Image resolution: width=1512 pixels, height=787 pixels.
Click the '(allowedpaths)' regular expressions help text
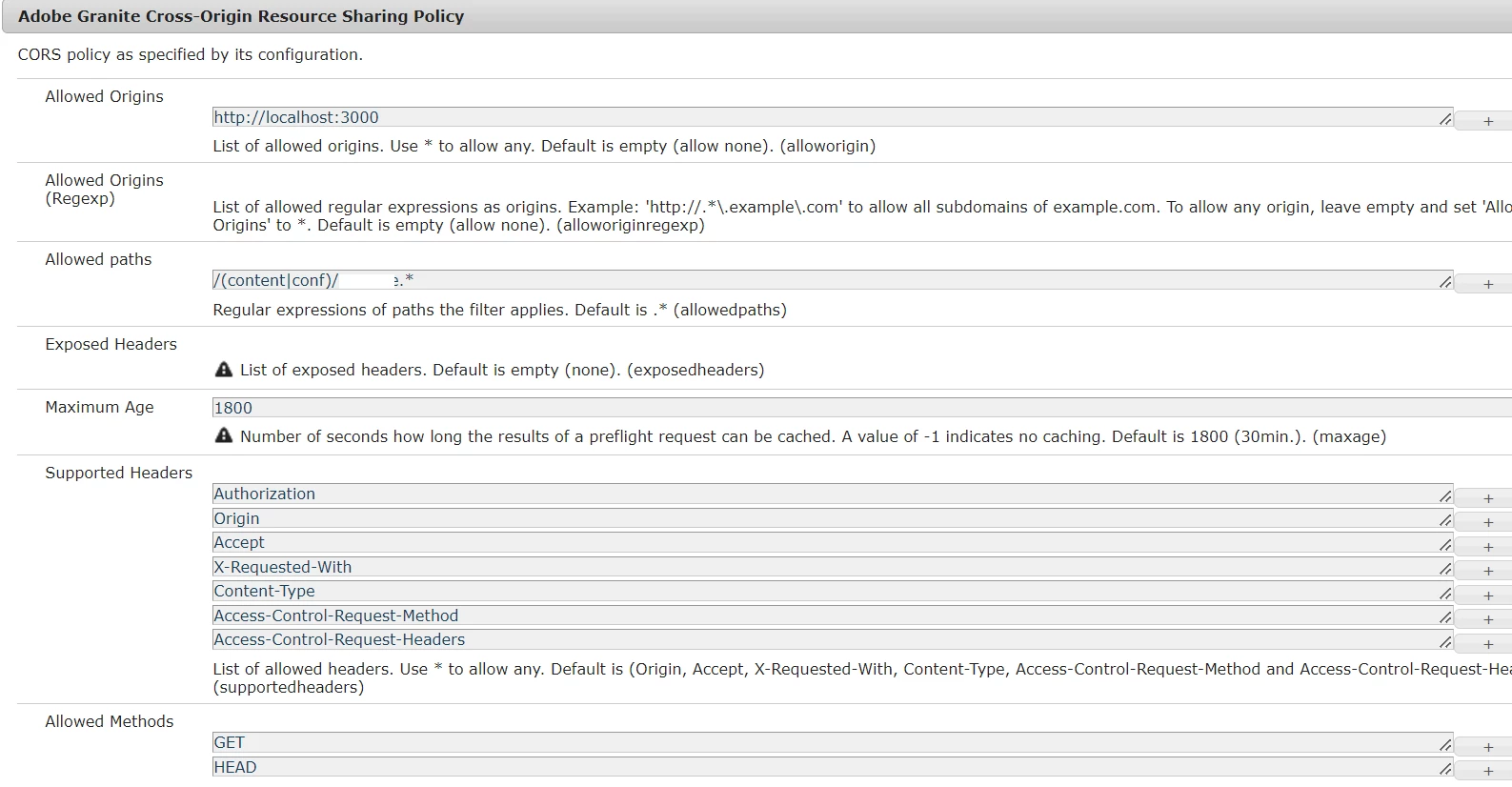(500, 310)
